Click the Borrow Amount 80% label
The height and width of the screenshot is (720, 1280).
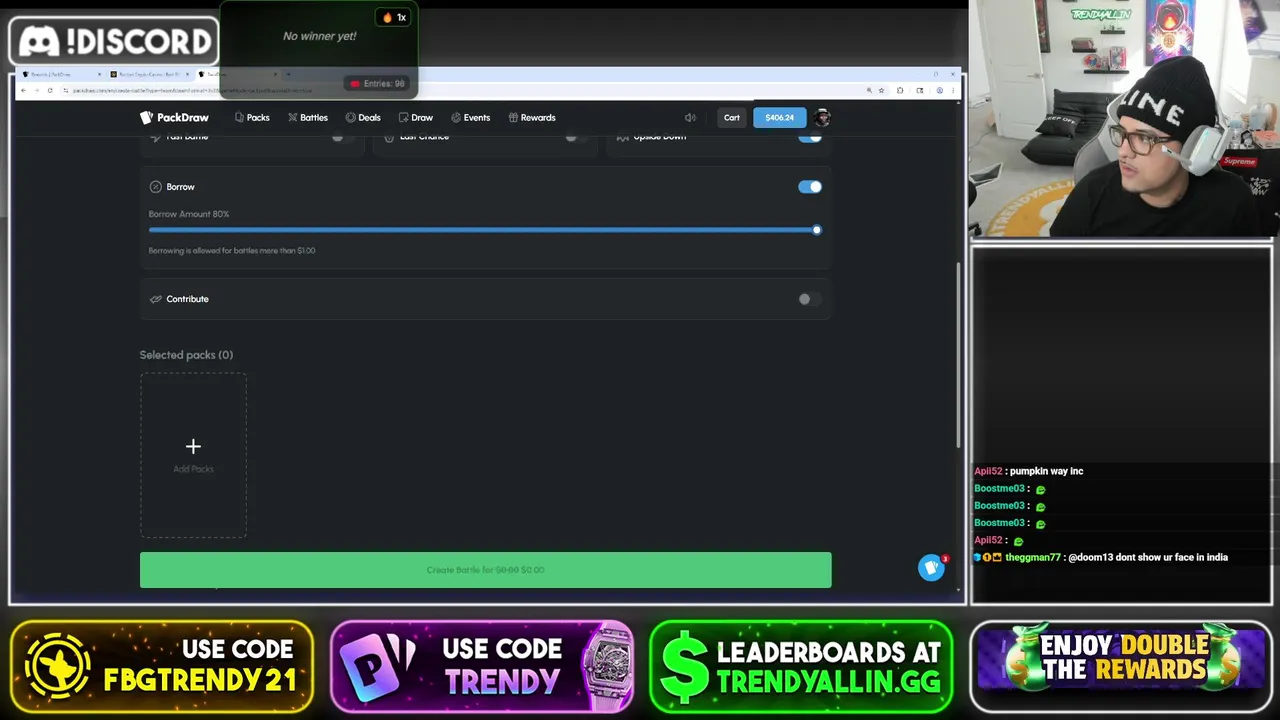189,214
